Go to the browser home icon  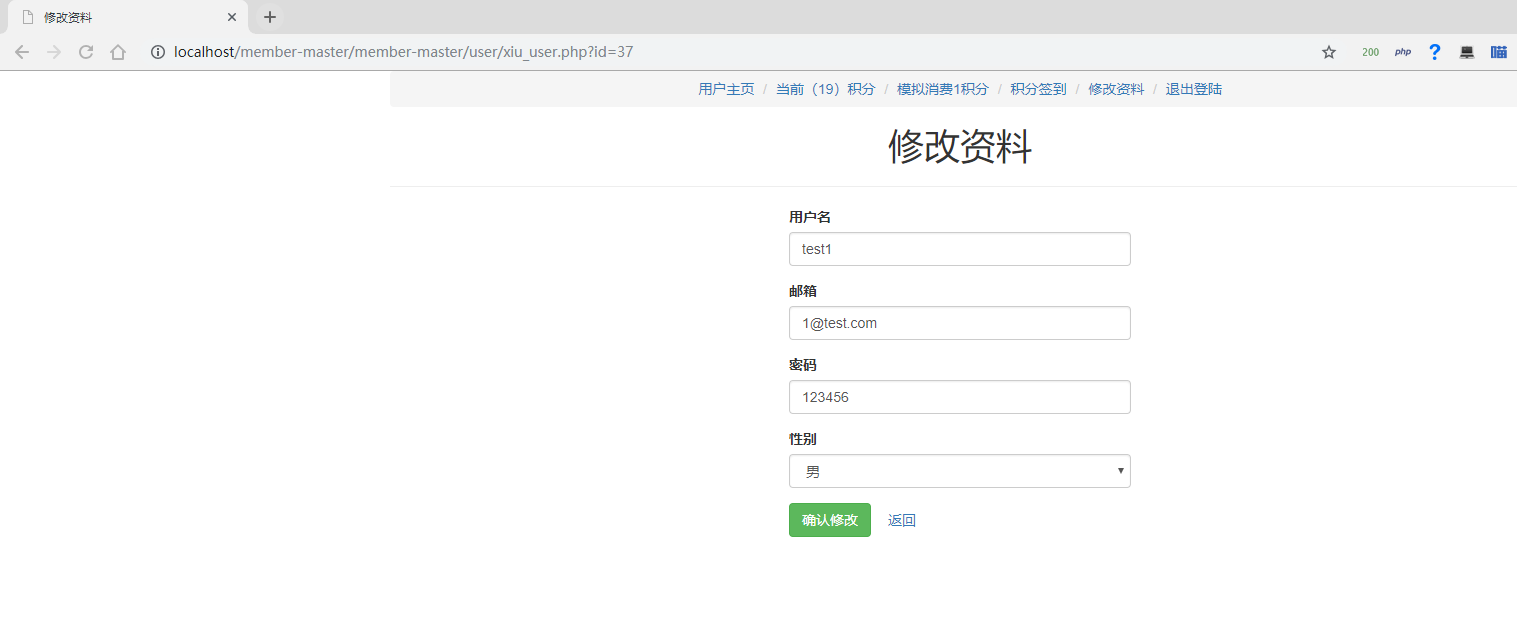click(x=118, y=52)
